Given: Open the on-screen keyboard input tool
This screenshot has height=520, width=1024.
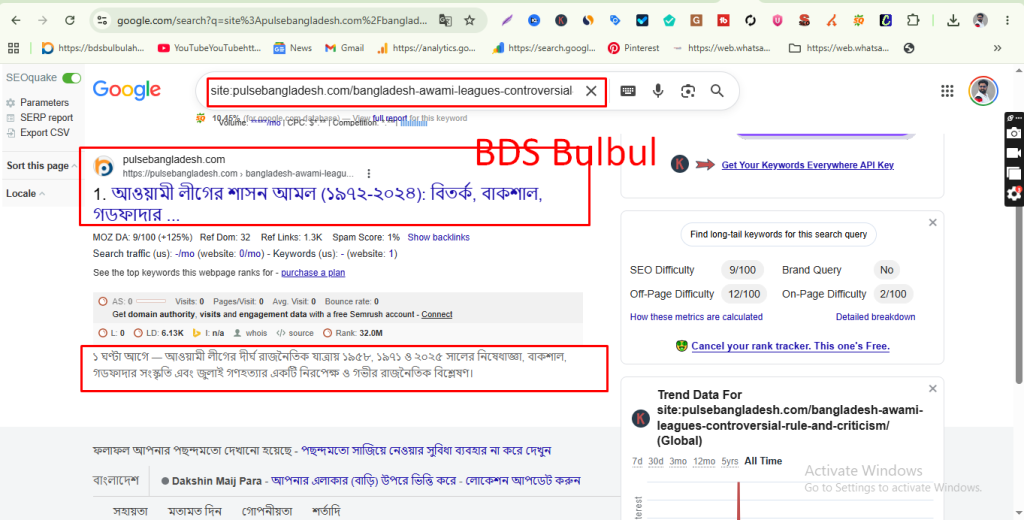Looking at the screenshot, I should pyautogui.click(x=628, y=91).
